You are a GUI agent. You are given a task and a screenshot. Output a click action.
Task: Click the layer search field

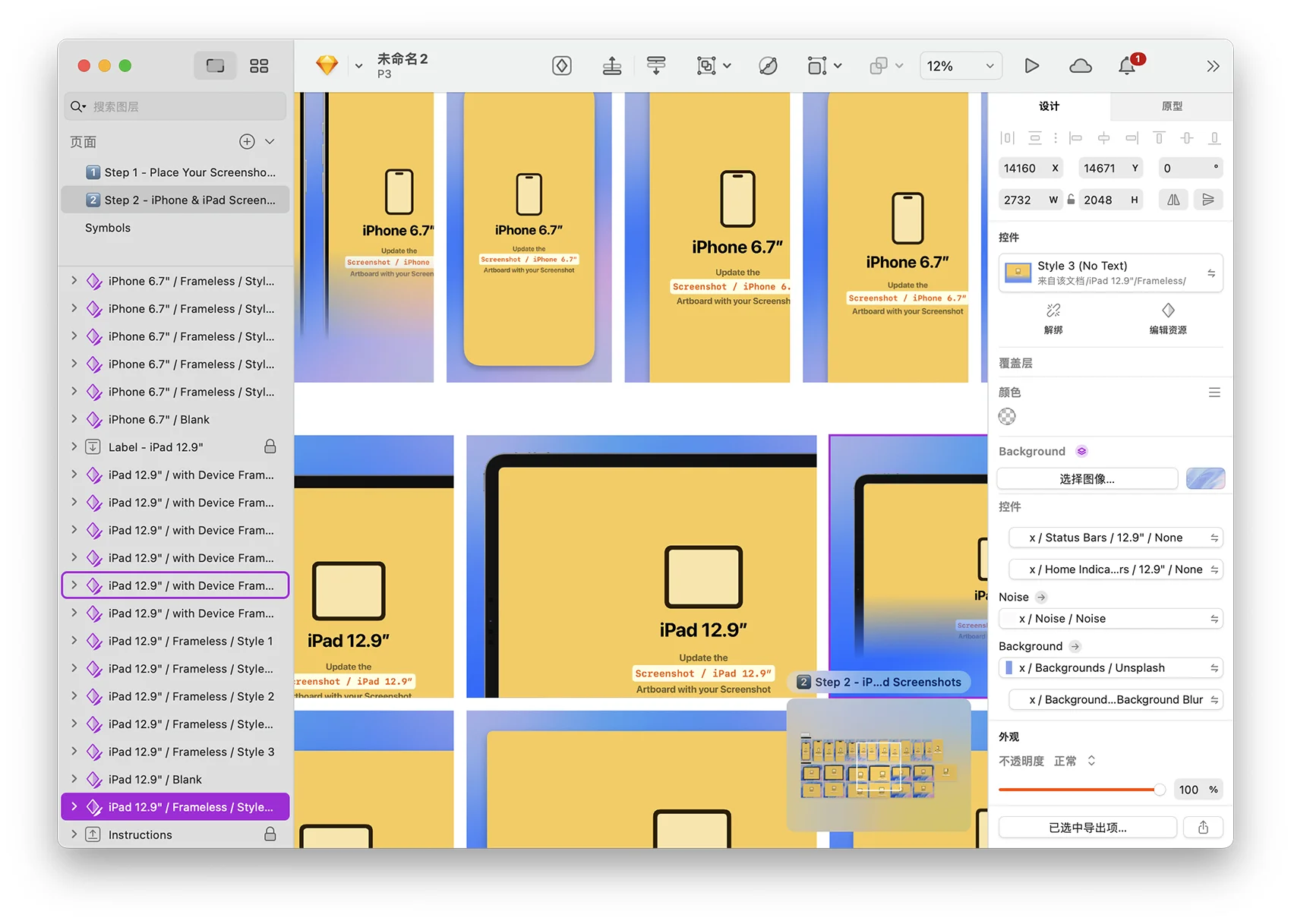(x=175, y=106)
